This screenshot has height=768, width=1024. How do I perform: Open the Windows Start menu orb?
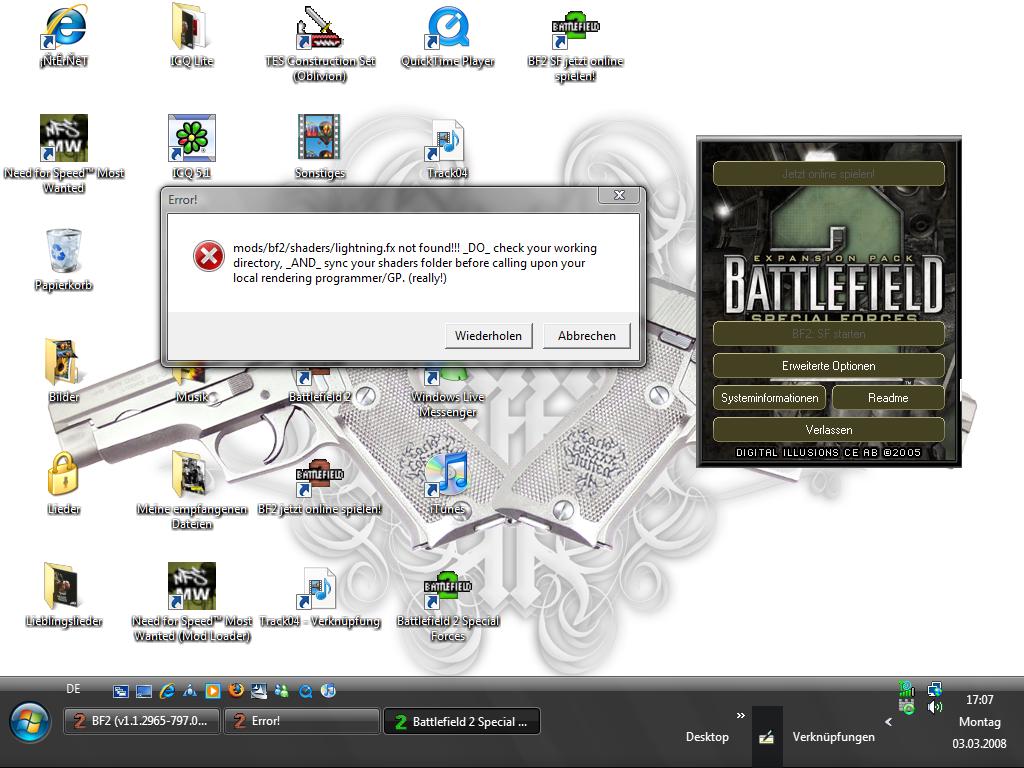tap(30, 721)
